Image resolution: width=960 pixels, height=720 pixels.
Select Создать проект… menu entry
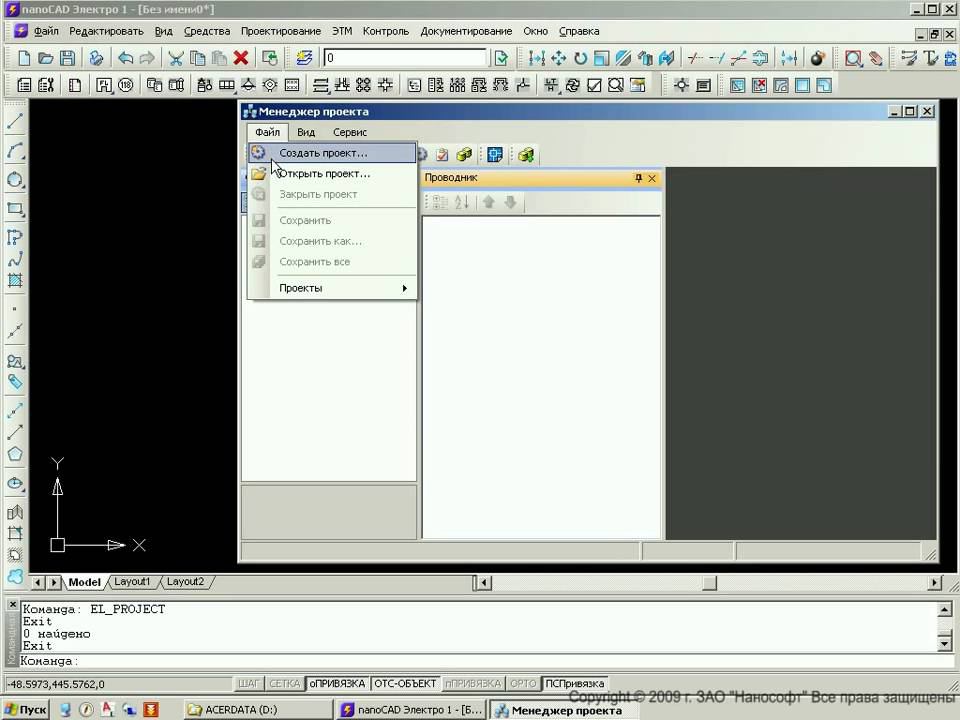click(332, 153)
